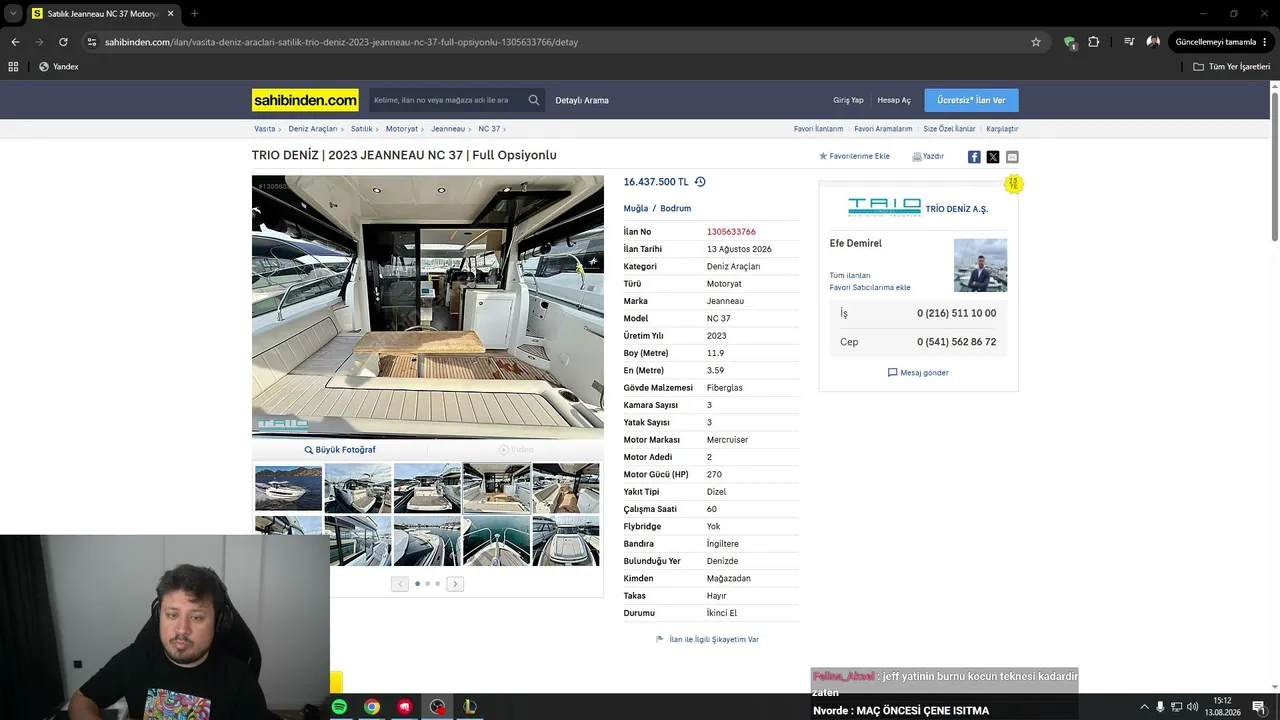Open the Yandex bookmark
This screenshot has height=720, width=1280.
click(58, 67)
